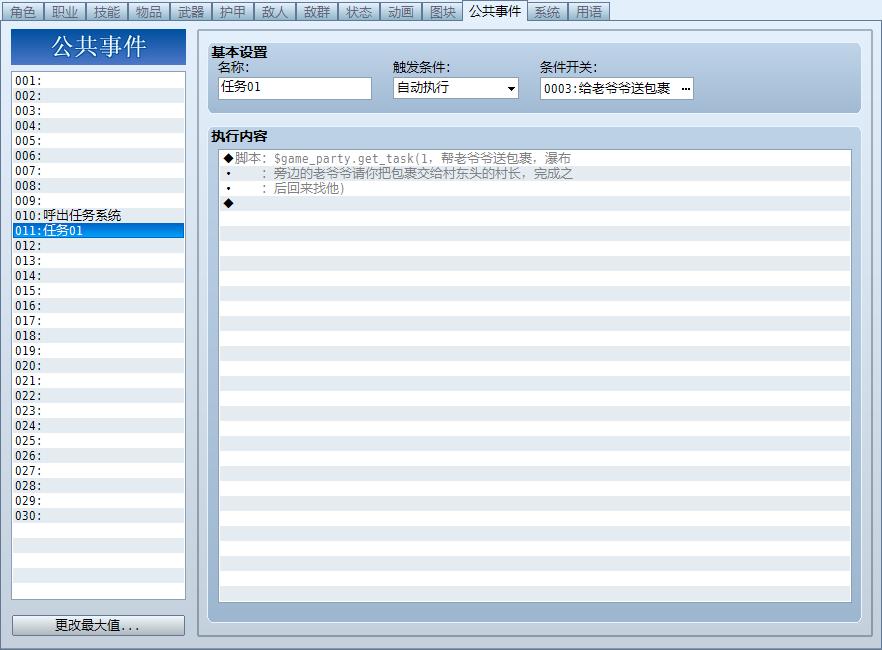882x650 pixels.
Task: Select common event row 025:
Action: (x=98, y=440)
